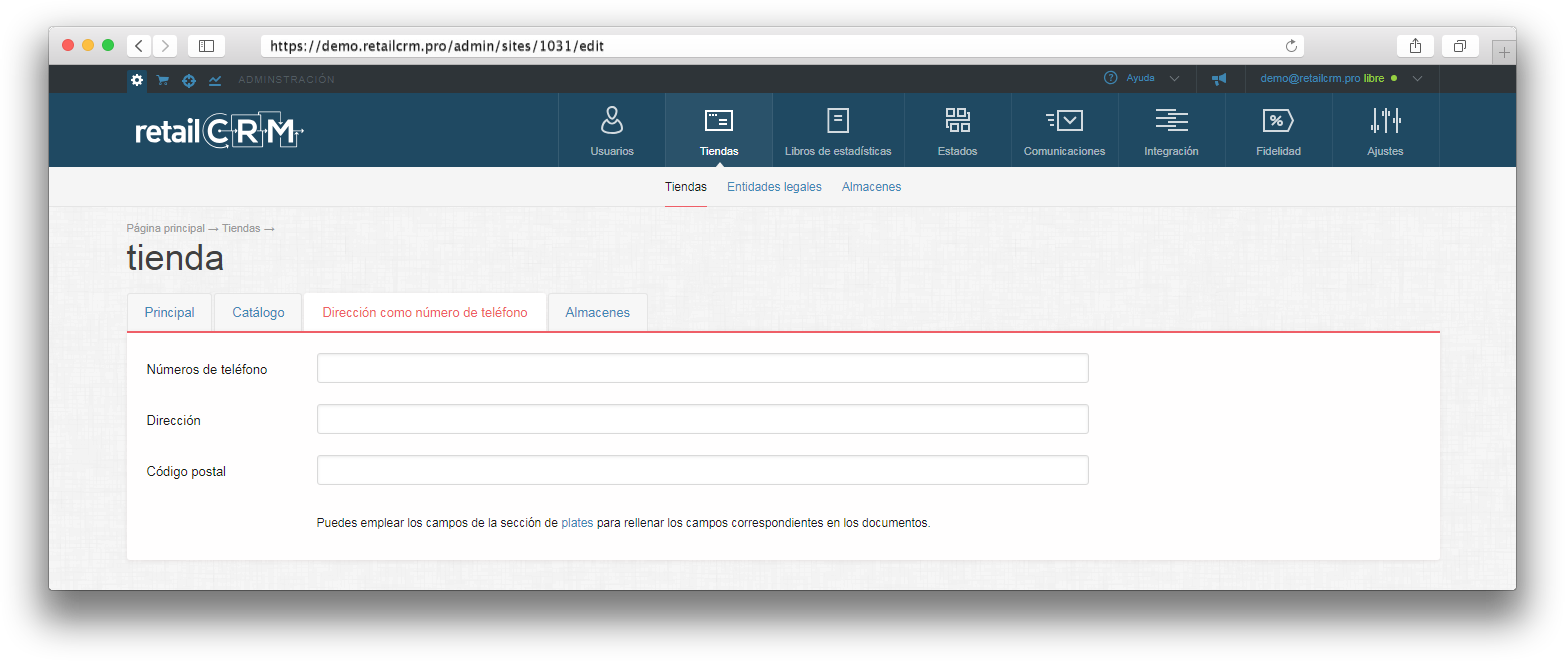1565x661 pixels.
Task: Open the analytics line chart icon
Action: (x=215, y=80)
